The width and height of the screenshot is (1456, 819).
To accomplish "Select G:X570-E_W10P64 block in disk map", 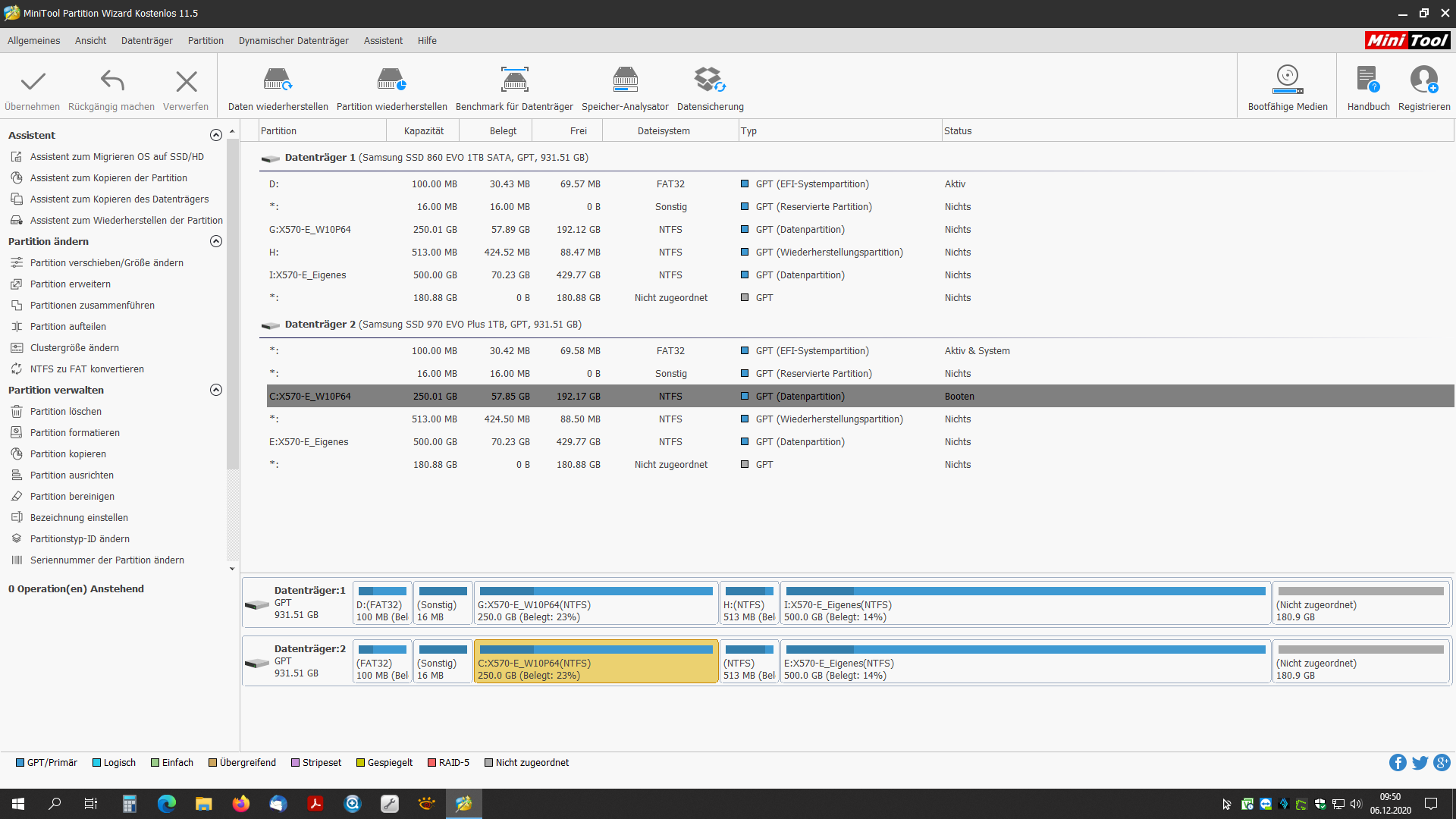I will tap(596, 604).
